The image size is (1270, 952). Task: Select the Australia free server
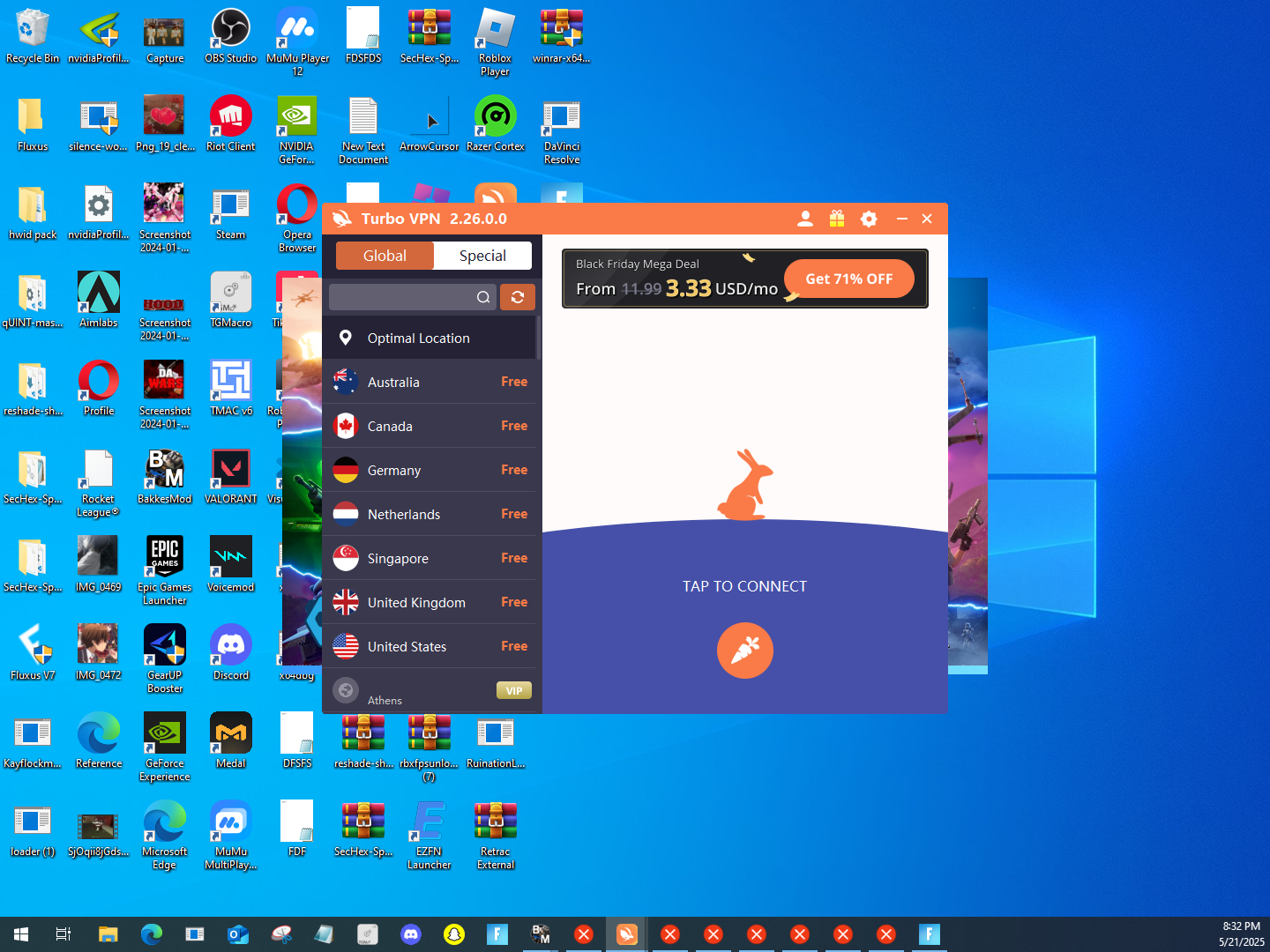pyautogui.click(x=430, y=382)
